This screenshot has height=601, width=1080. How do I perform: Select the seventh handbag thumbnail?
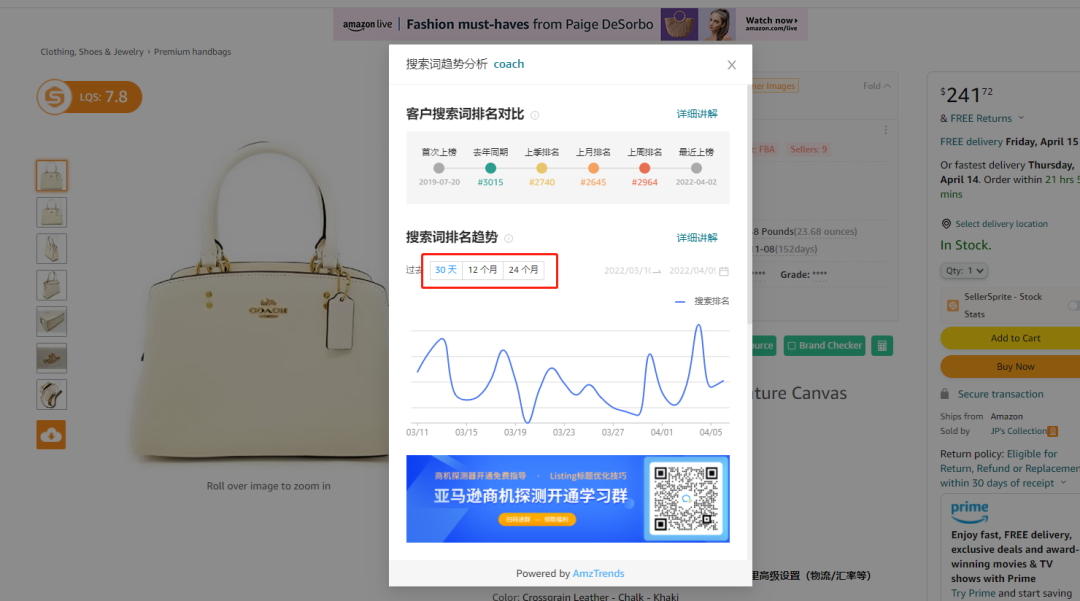coord(52,394)
